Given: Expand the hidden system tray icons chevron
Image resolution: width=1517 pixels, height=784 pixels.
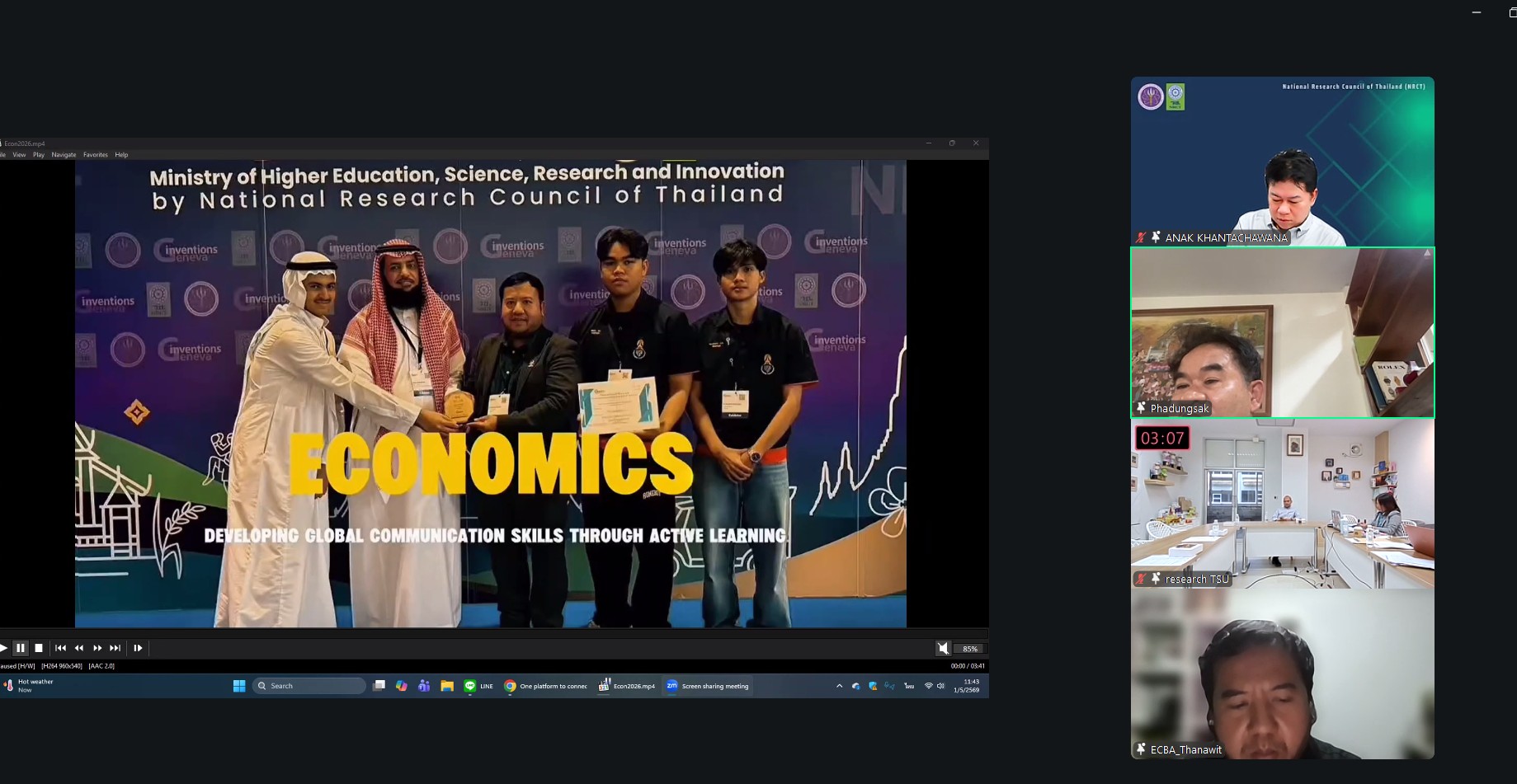Looking at the screenshot, I should tap(840, 686).
